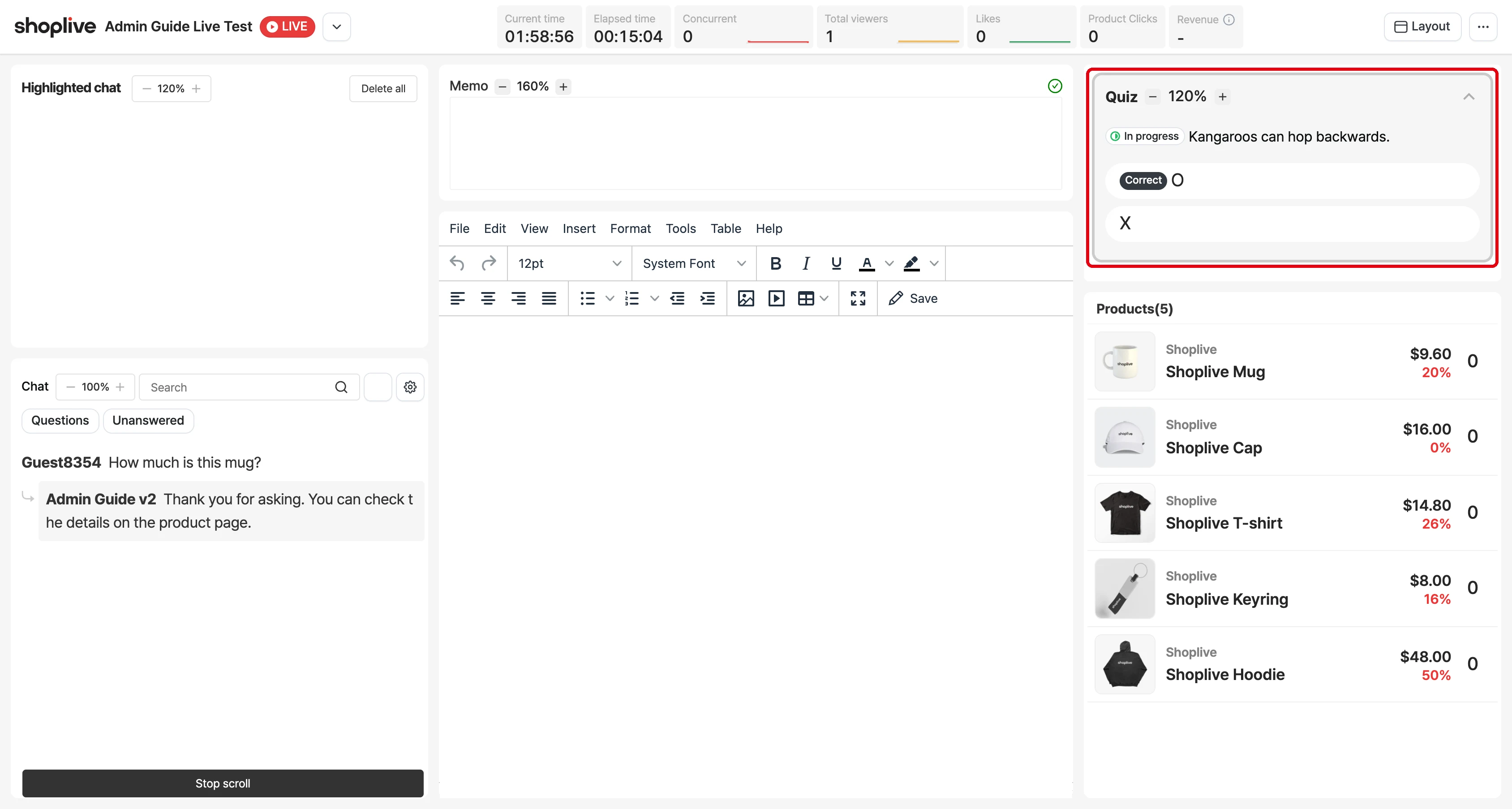
Task: Toggle the Questions chat filter
Action: (60, 420)
